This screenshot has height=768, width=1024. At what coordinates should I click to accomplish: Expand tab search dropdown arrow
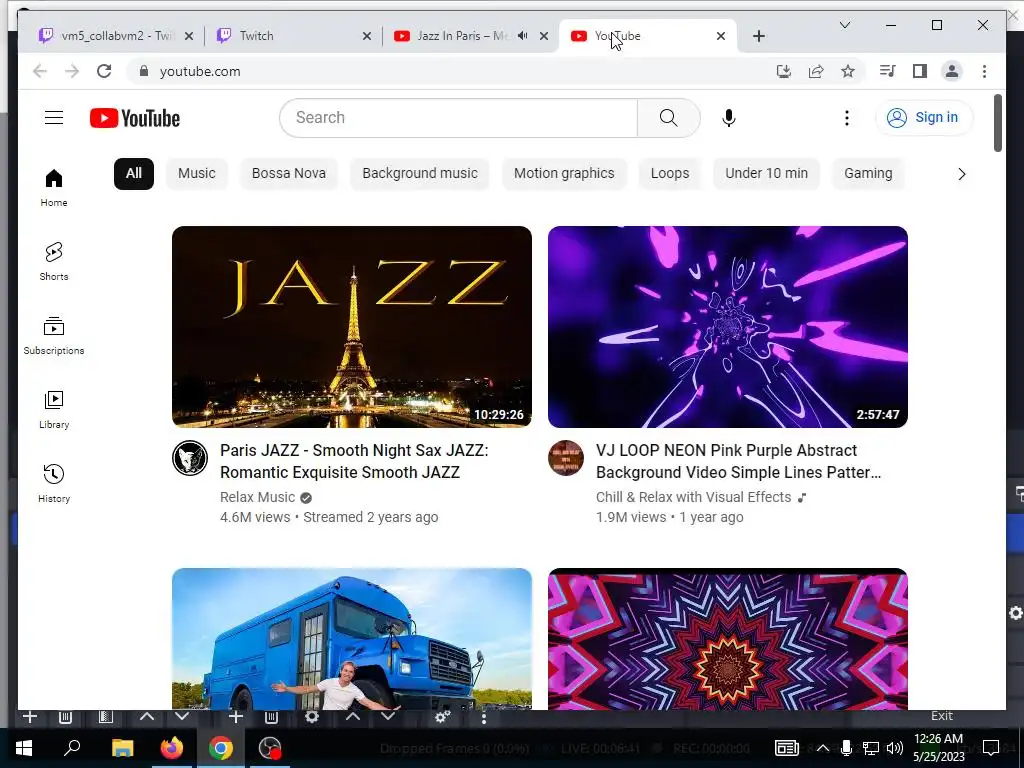click(x=844, y=25)
